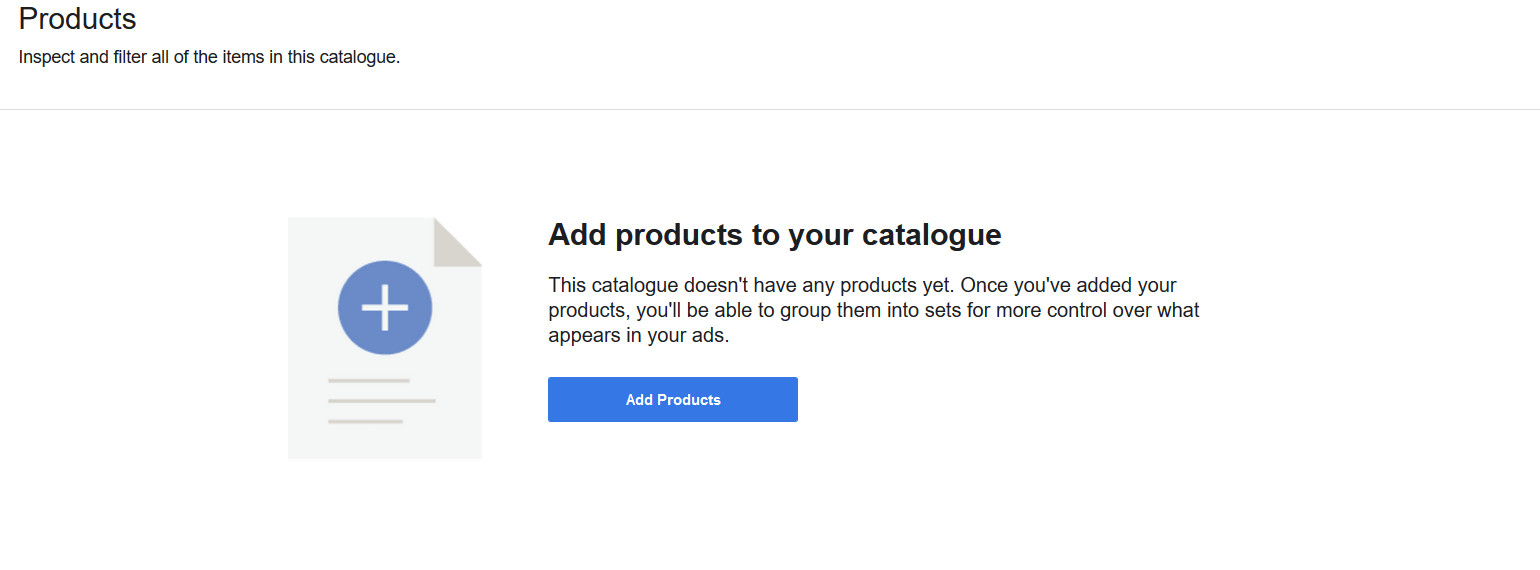1540x570 pixels.
Task: Select the Products page heading
Action: tap(77, 18)
